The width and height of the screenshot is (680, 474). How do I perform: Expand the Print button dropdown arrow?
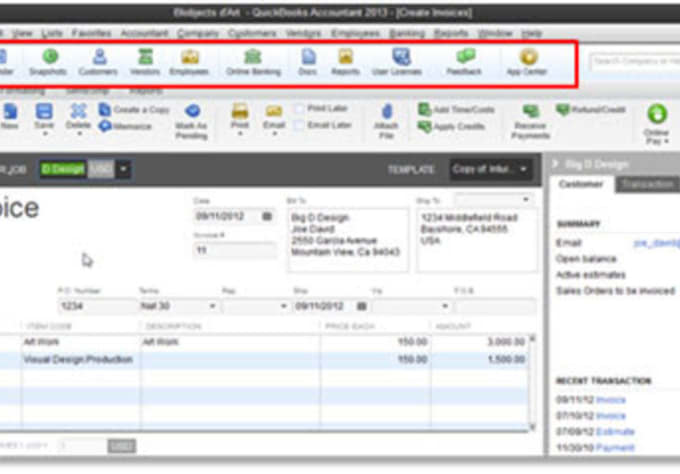point(240,134)
